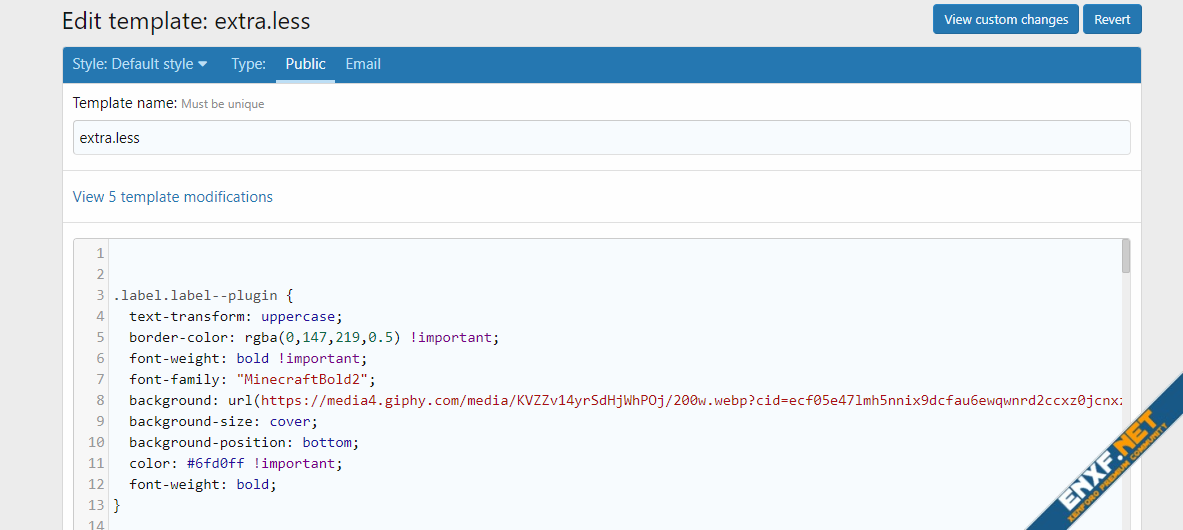Open View 5 template modifications link
Viewport: 1183px width, 530px height.
pos(173,197)
